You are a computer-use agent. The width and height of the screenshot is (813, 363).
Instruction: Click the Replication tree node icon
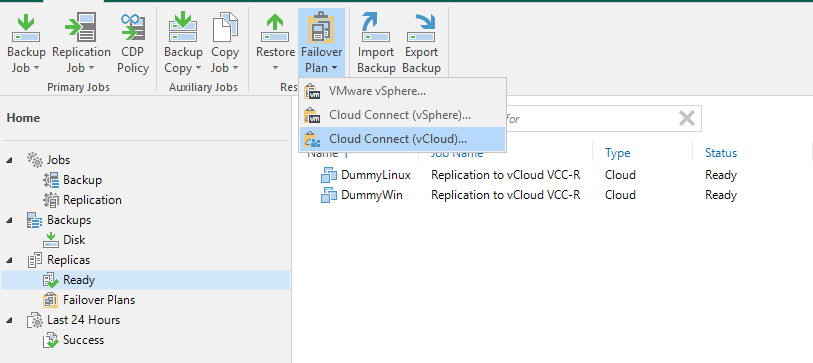pyautogui.click(x=51, y=200)
